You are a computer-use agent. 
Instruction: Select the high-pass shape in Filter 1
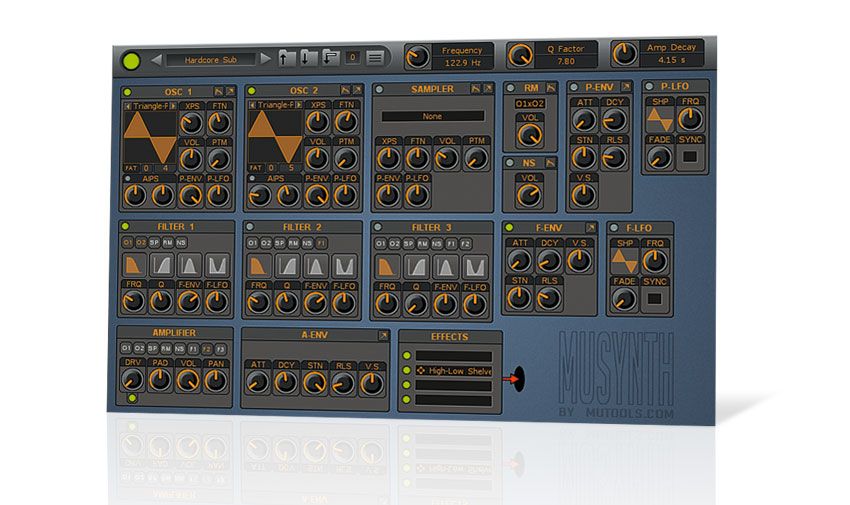point(162,265)
